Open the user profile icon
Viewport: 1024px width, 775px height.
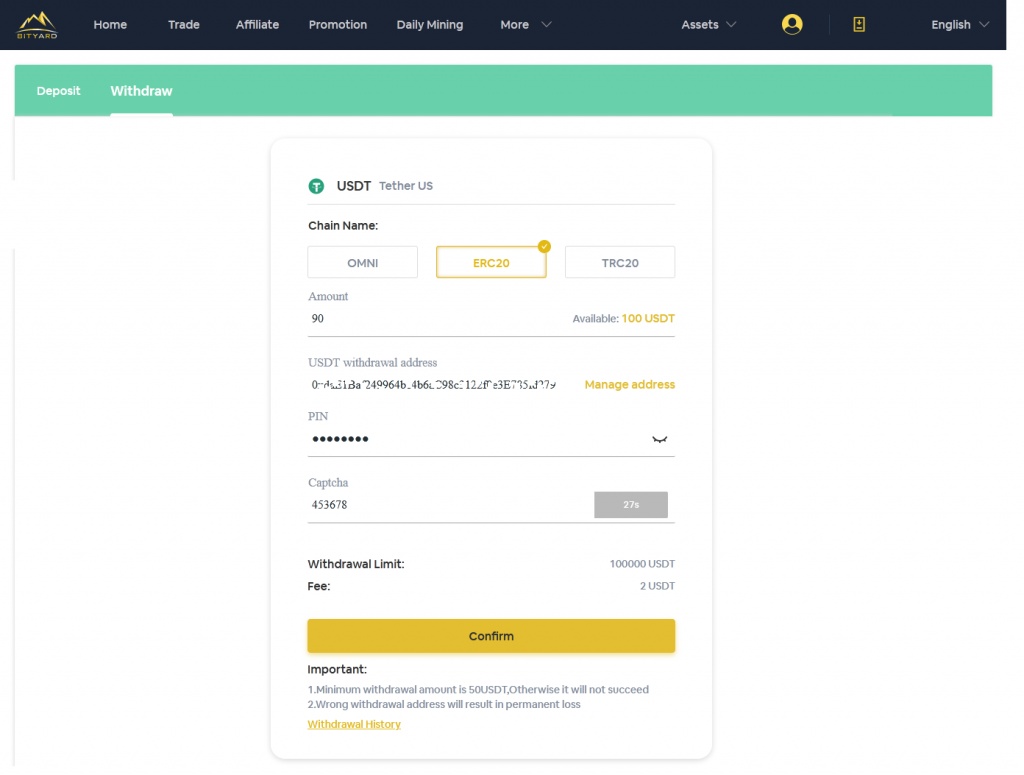point(792,25)
